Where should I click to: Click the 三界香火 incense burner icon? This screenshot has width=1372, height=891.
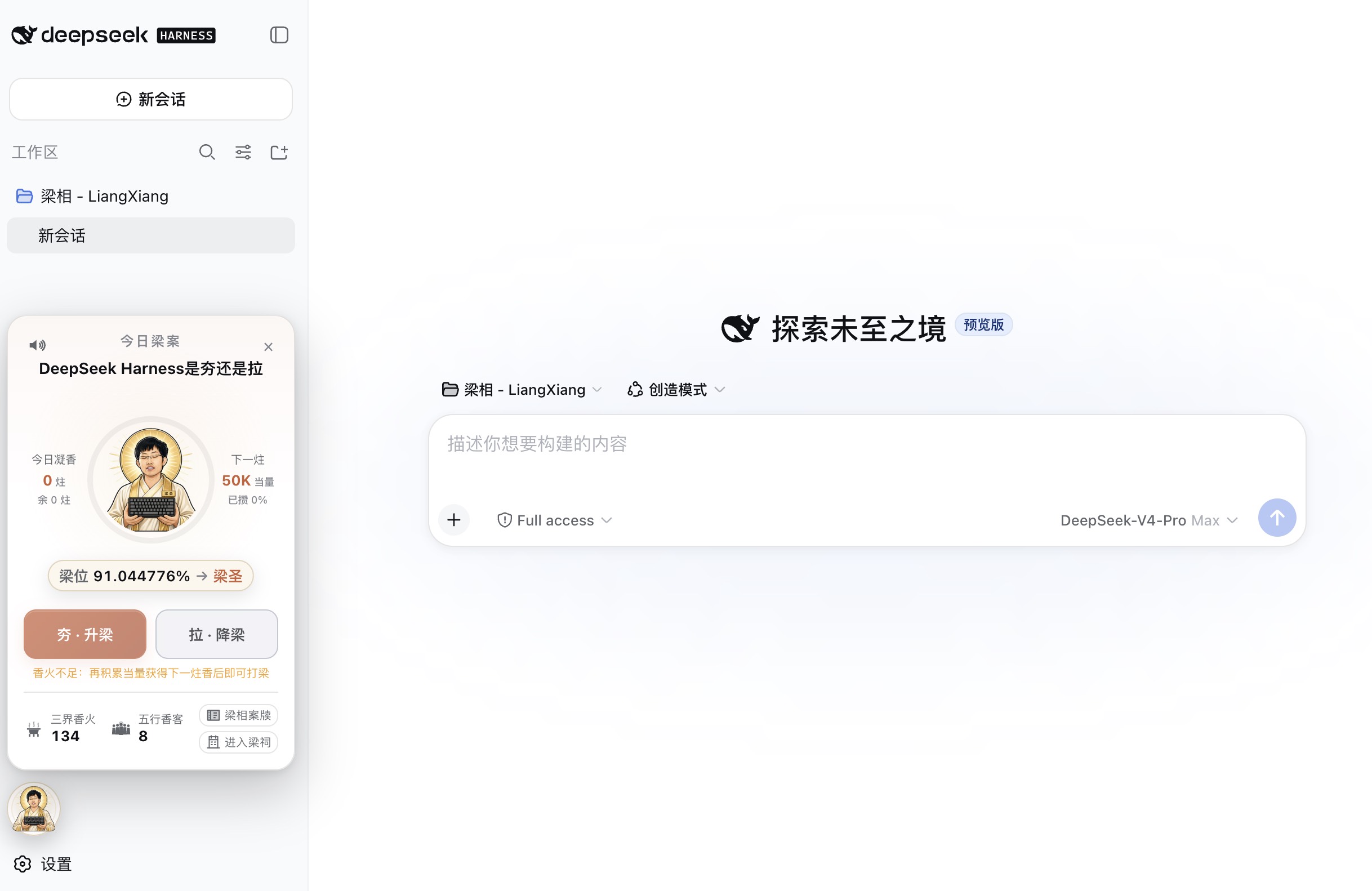[x=34, y=729]
